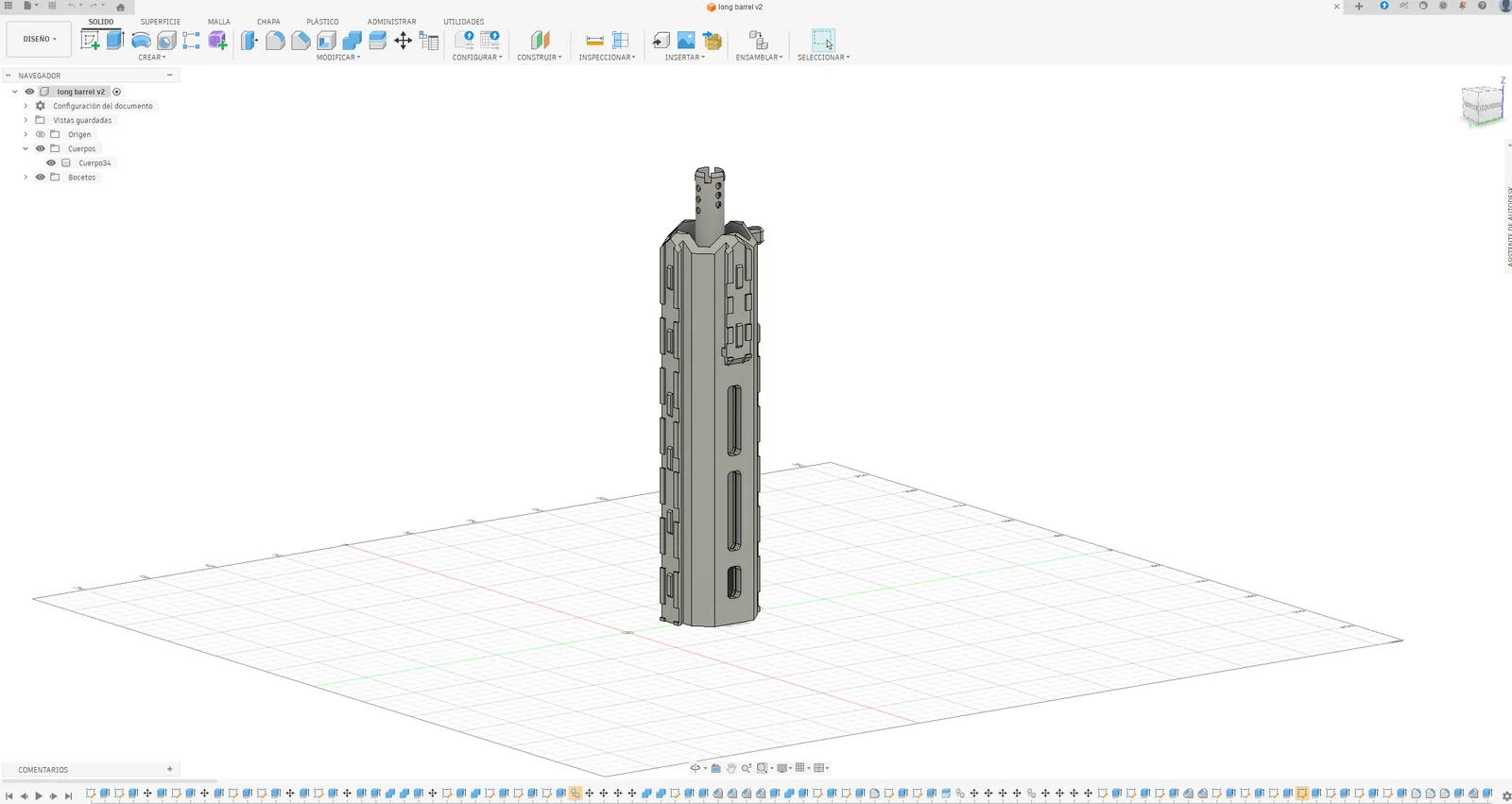Click the Insert Canvas image icon
This screenshot has height=804, width=1512.
click(686, 40)
